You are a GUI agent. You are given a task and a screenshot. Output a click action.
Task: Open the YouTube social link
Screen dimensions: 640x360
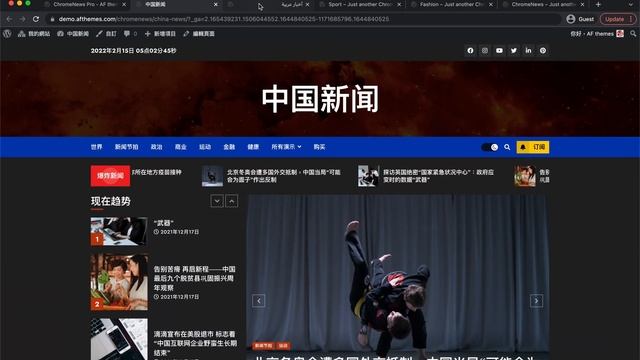point(499,51)
